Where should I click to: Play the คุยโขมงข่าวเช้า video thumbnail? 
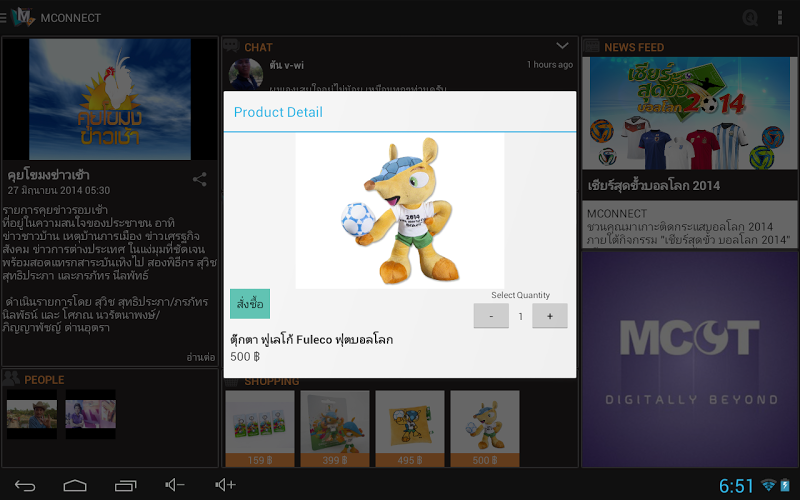tap(110, 99)
